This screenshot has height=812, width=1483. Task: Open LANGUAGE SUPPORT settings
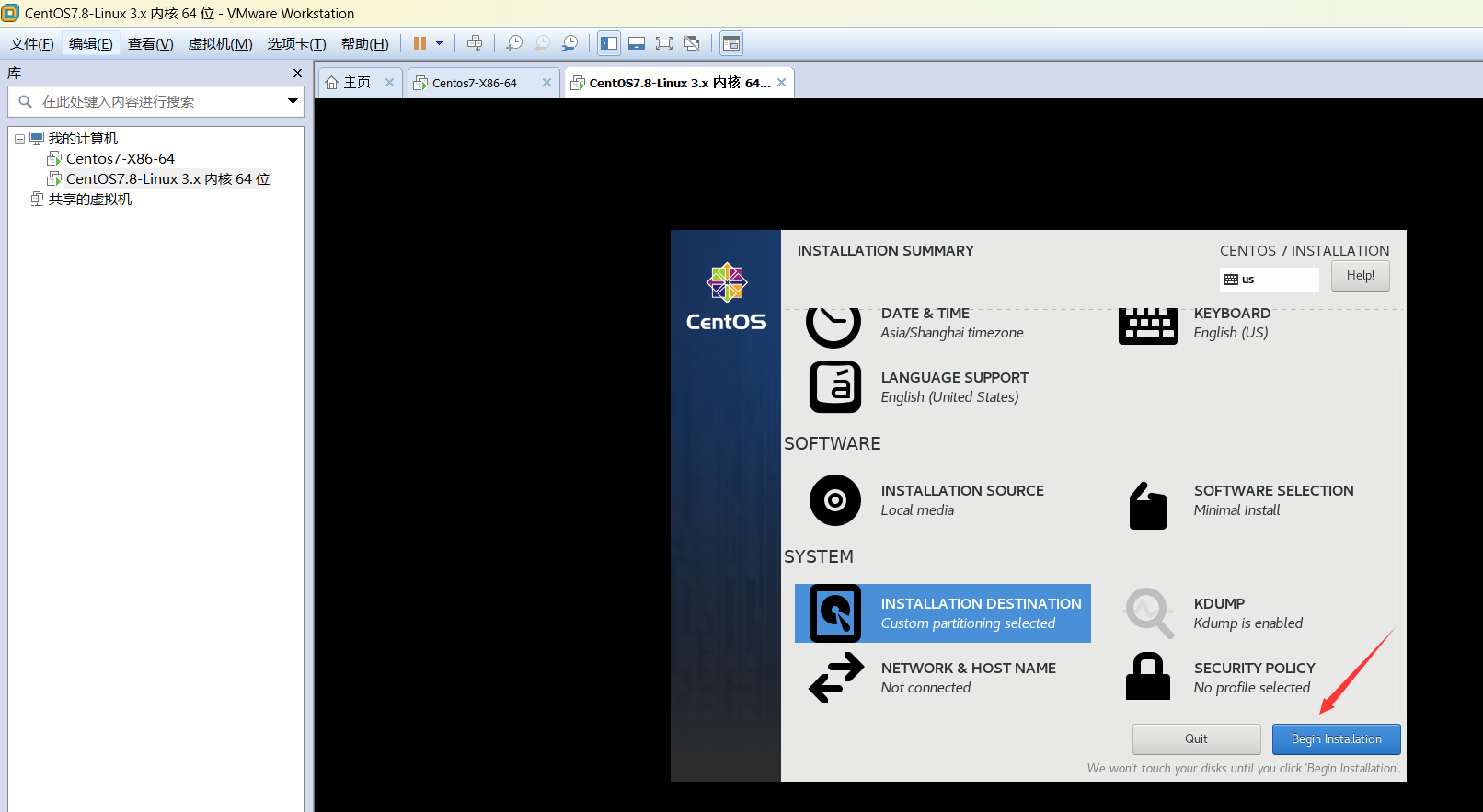click(x=955, y=387)
